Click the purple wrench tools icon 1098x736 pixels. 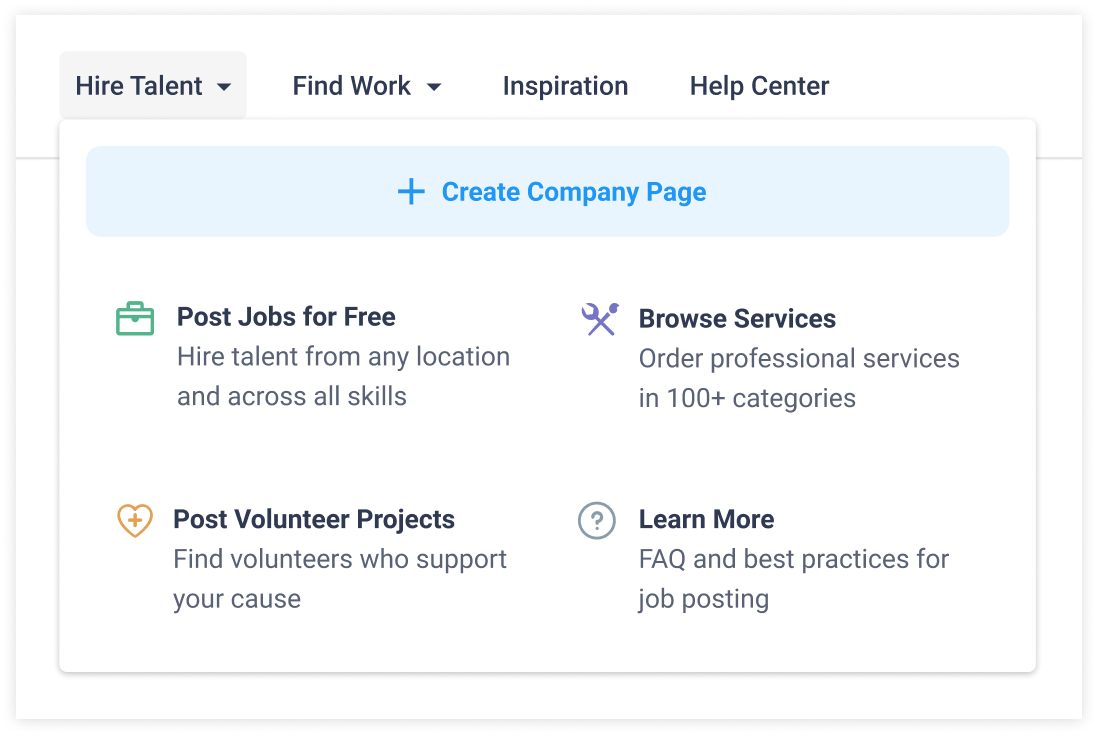600,319
